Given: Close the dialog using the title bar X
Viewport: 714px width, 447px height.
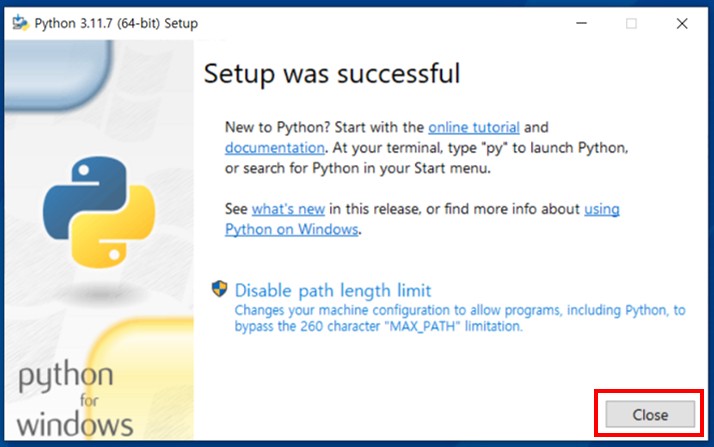Looking at the screenshot, I should [681, 23].
